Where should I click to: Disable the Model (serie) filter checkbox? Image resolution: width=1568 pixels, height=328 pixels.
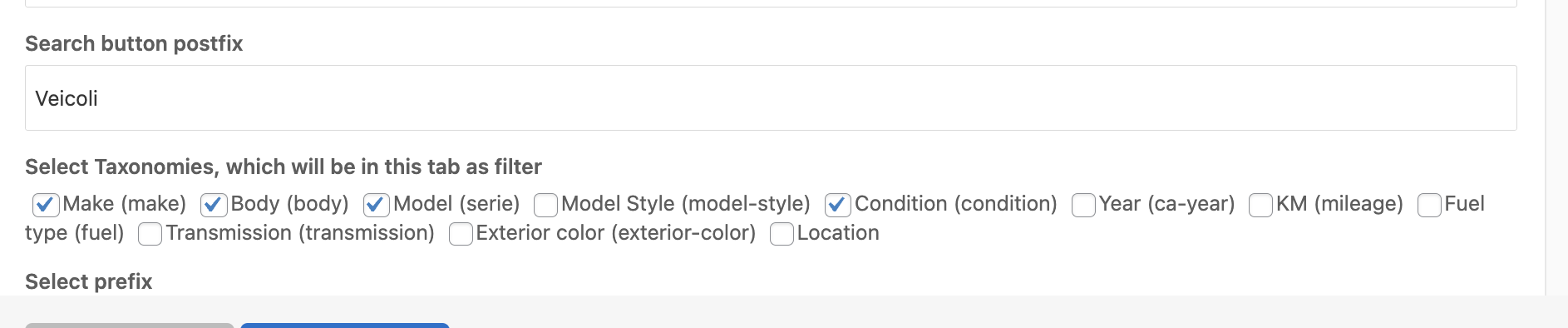point(377,204)
